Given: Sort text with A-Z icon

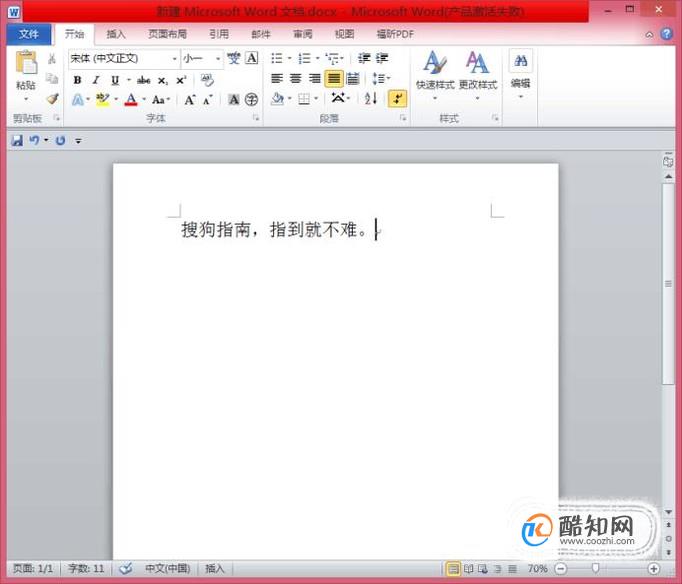Looking at the screenshot, I should [x=371, y=99].
